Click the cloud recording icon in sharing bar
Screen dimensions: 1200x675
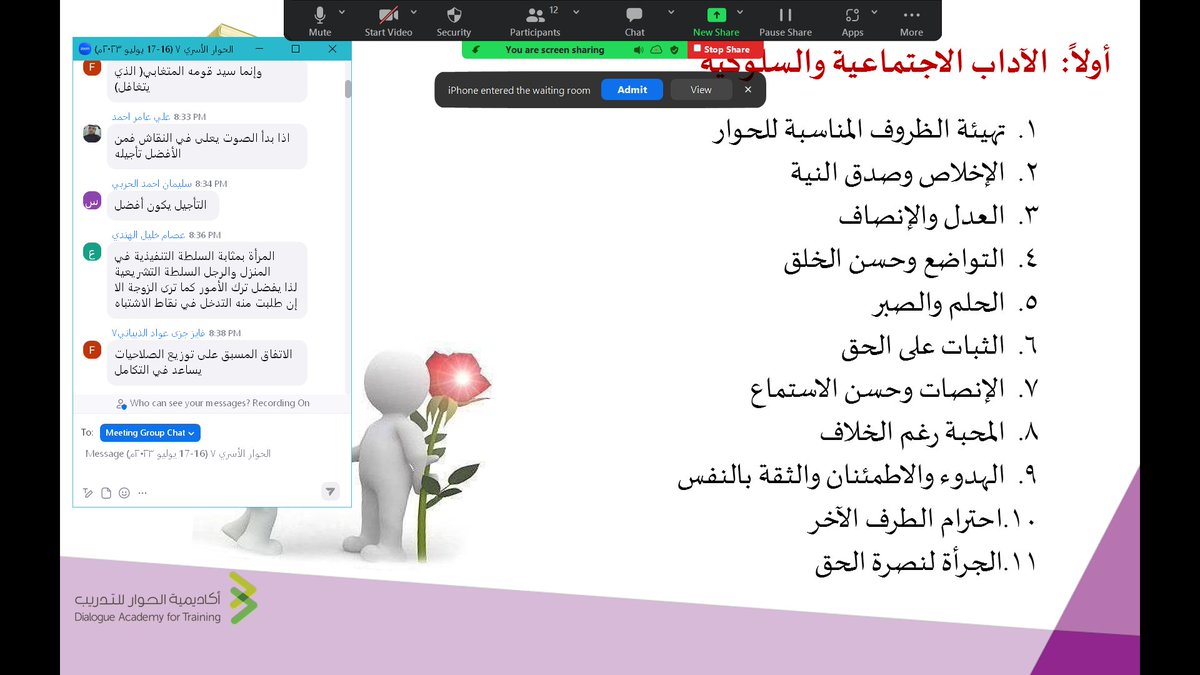[x=656, y=49]
